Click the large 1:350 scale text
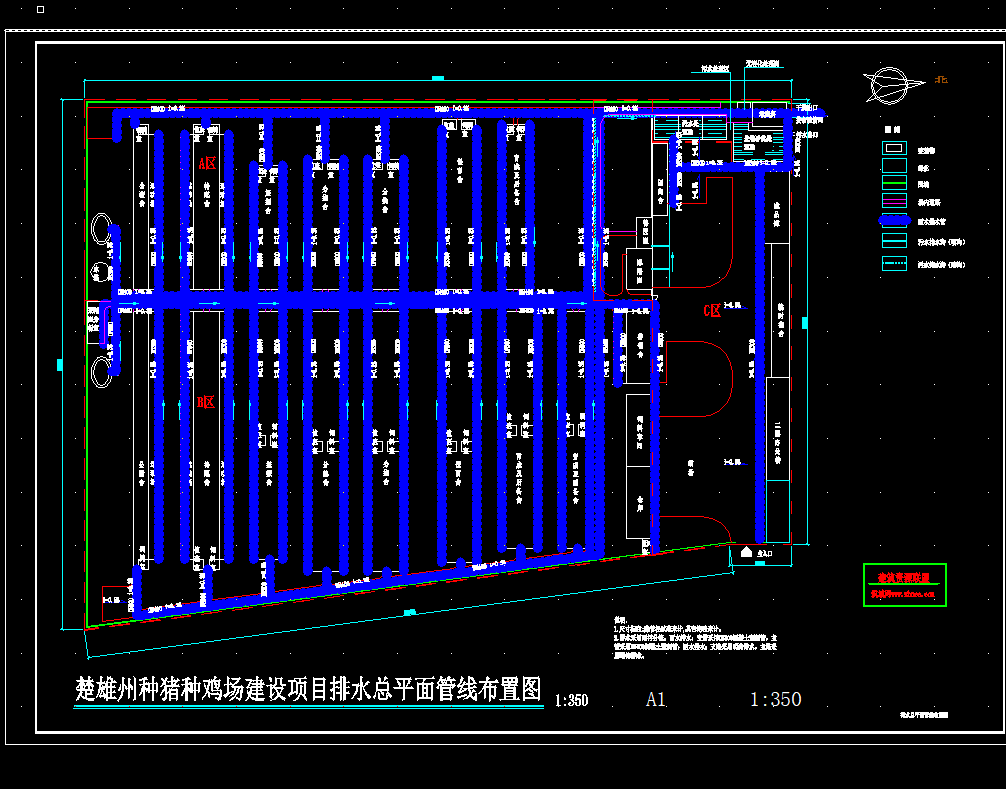This screenshot has height=789, width=1006. pyautogui.click(x=776, y=699)
